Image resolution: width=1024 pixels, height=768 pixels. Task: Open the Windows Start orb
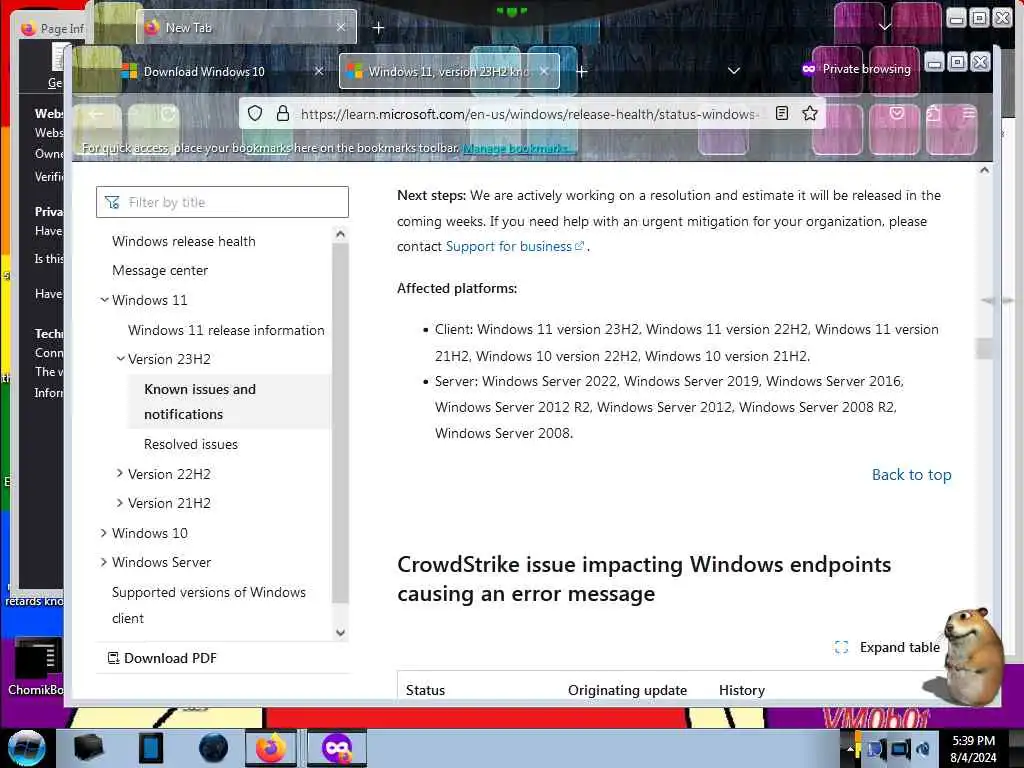tap(27, 748)
